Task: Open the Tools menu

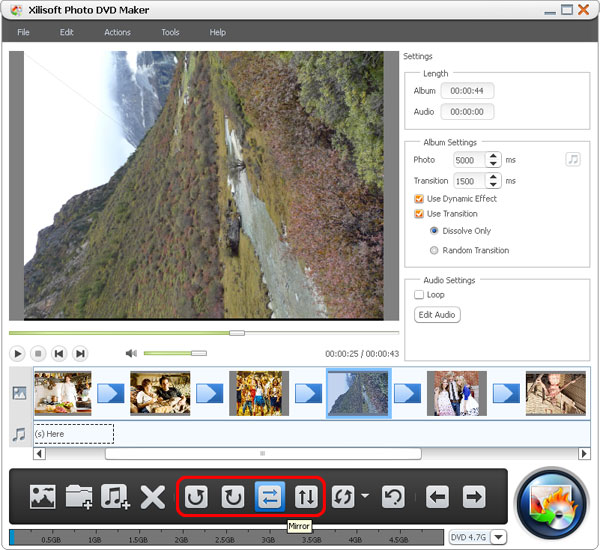Action: coord(170,32)
